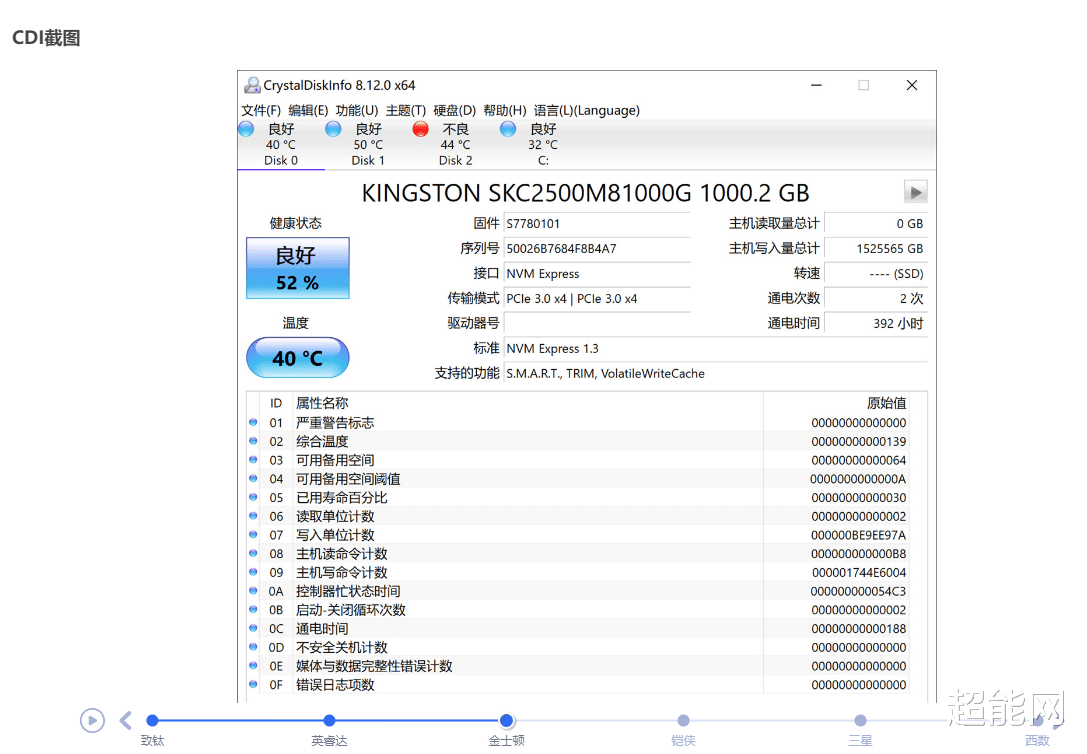Open the 编辑(E) menu
This screenshot has height=754, width=1087.
[308, 110]
